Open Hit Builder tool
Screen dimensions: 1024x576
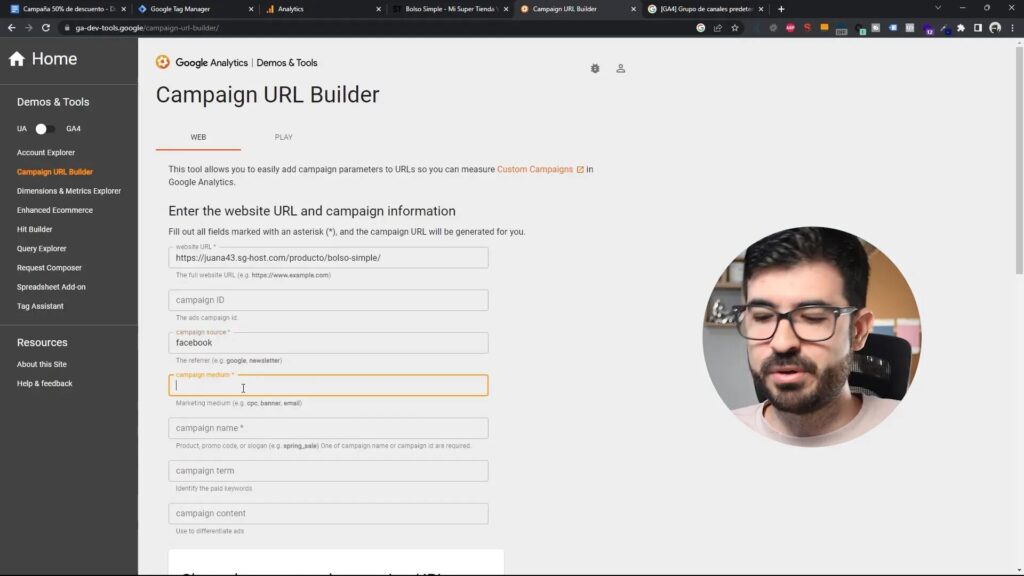coord(35,229)
